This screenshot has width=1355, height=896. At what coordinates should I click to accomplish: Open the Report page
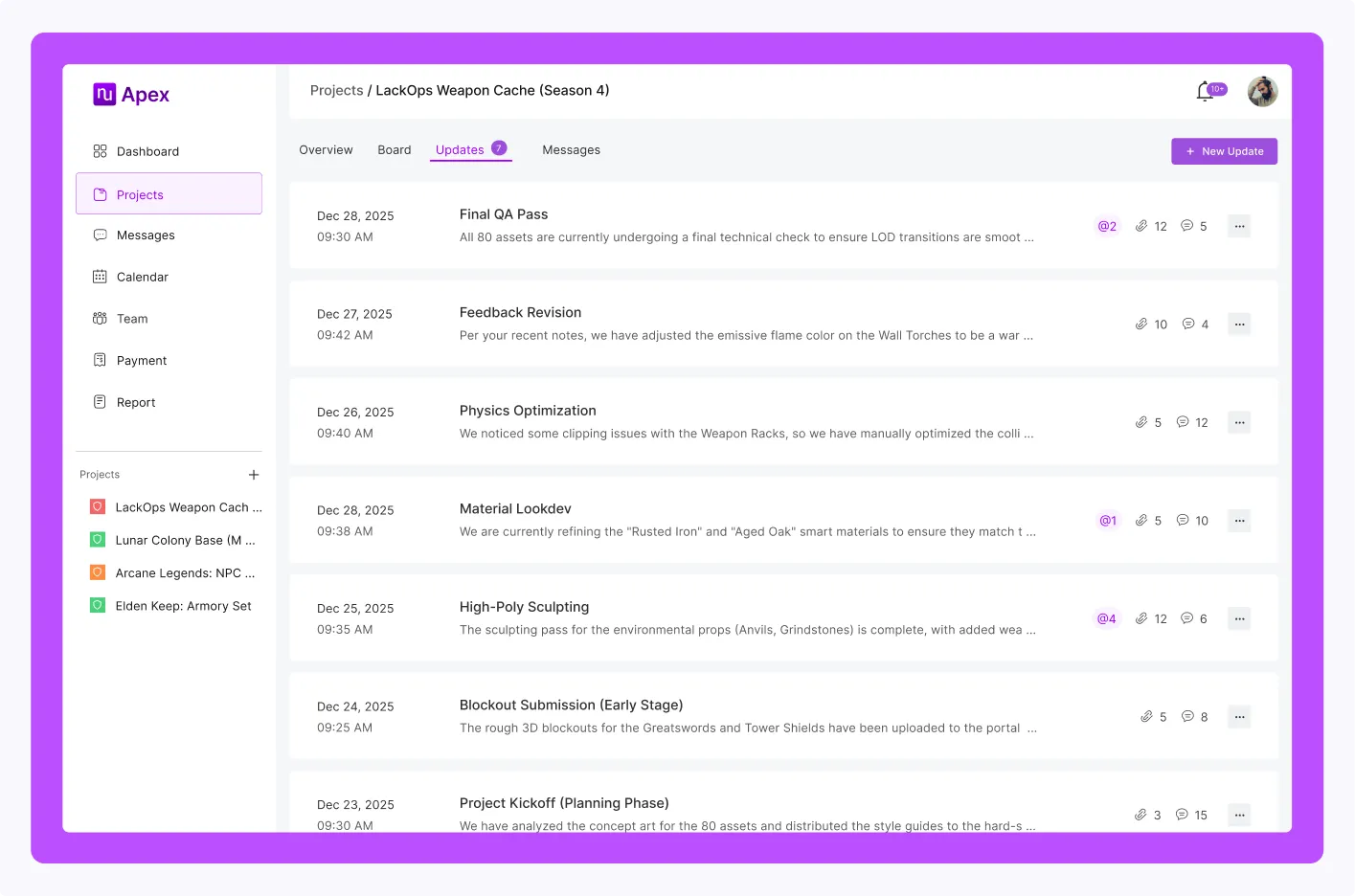[136, 403]
